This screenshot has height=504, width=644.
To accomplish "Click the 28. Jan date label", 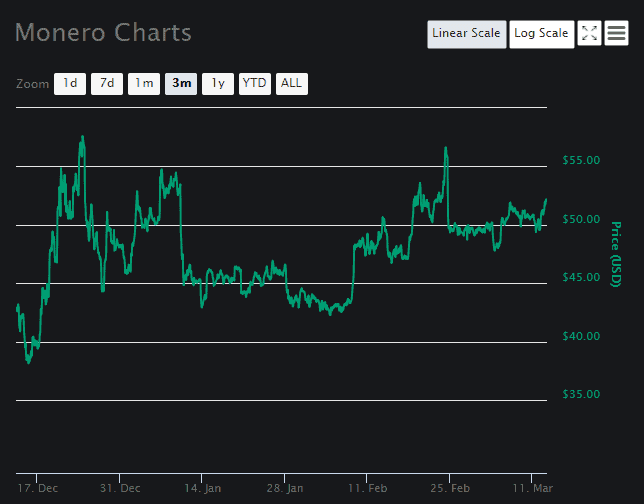I will pos(285,488).
